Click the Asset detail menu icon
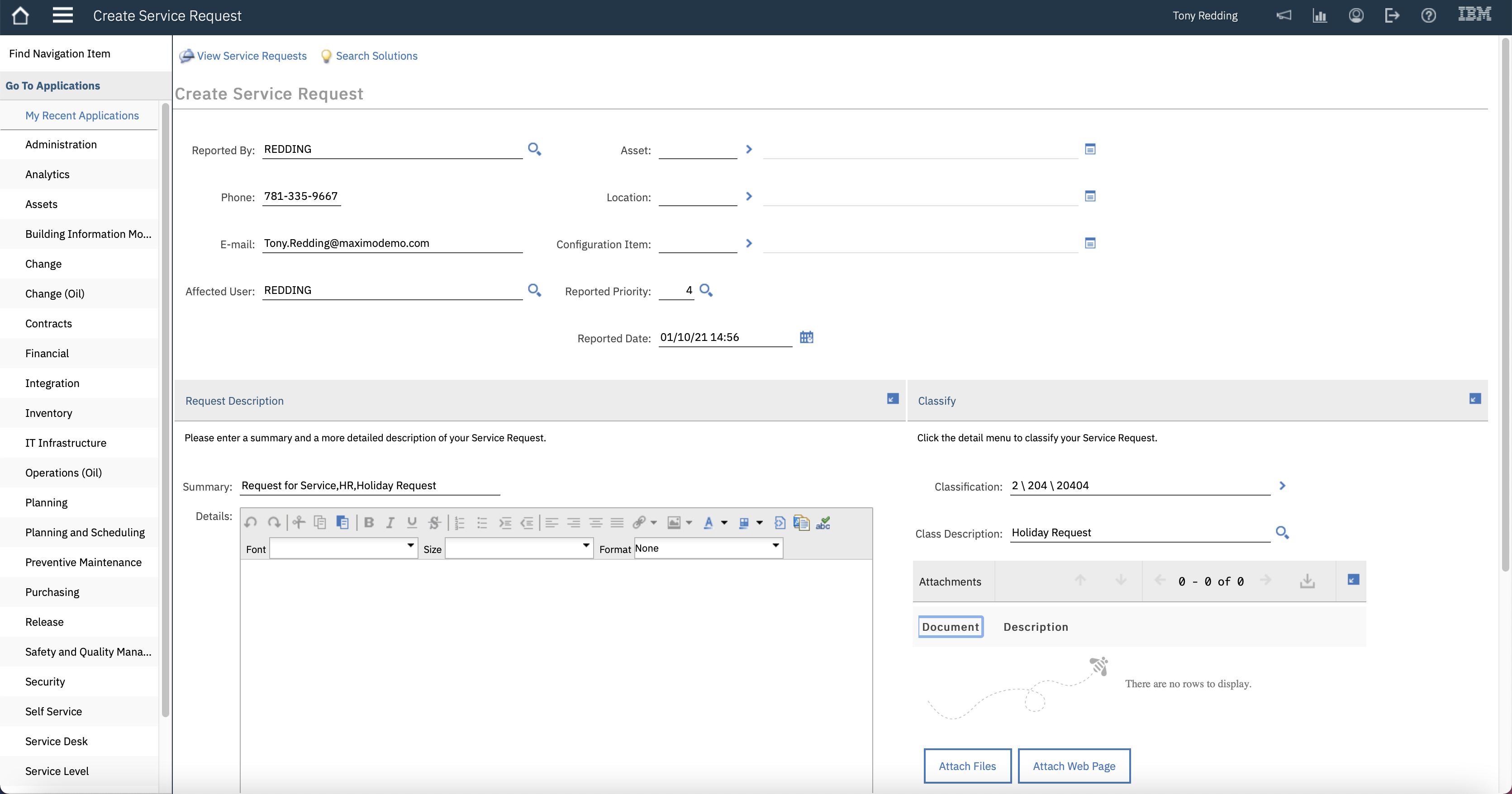The image size is (1512, 794). coord(749,149)
